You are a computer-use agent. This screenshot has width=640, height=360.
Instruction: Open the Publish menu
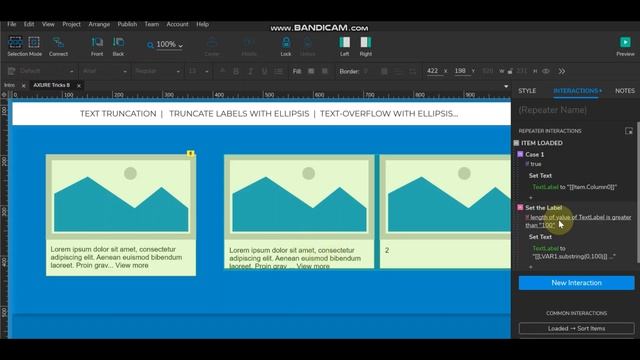click(127, 24)
